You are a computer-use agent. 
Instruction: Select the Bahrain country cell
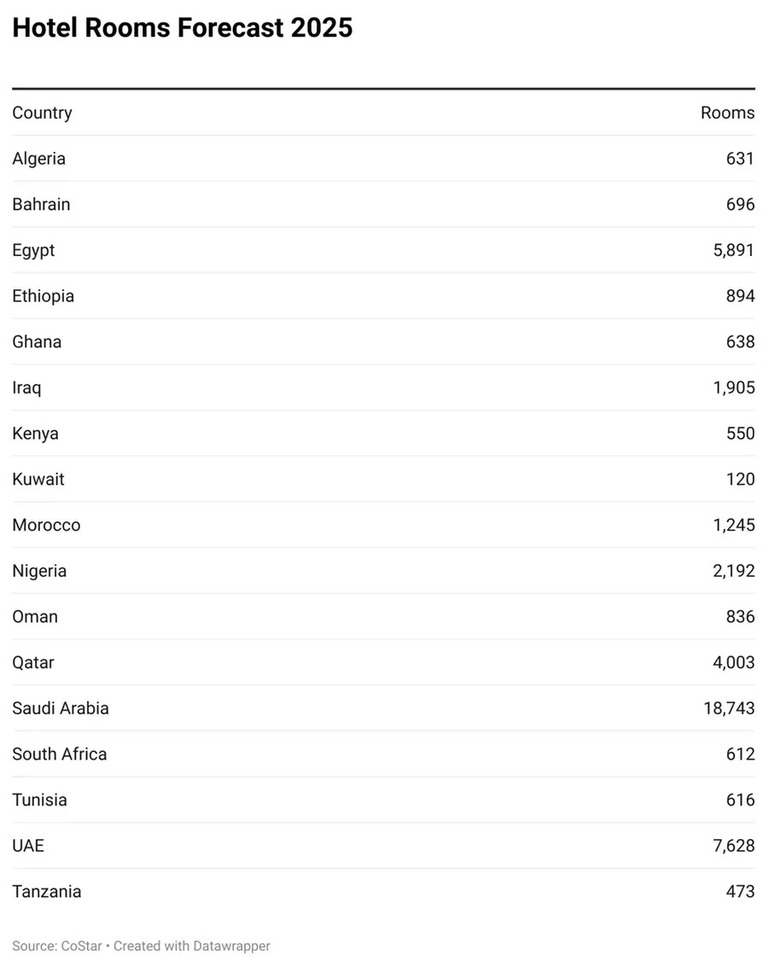coord(41,204)
